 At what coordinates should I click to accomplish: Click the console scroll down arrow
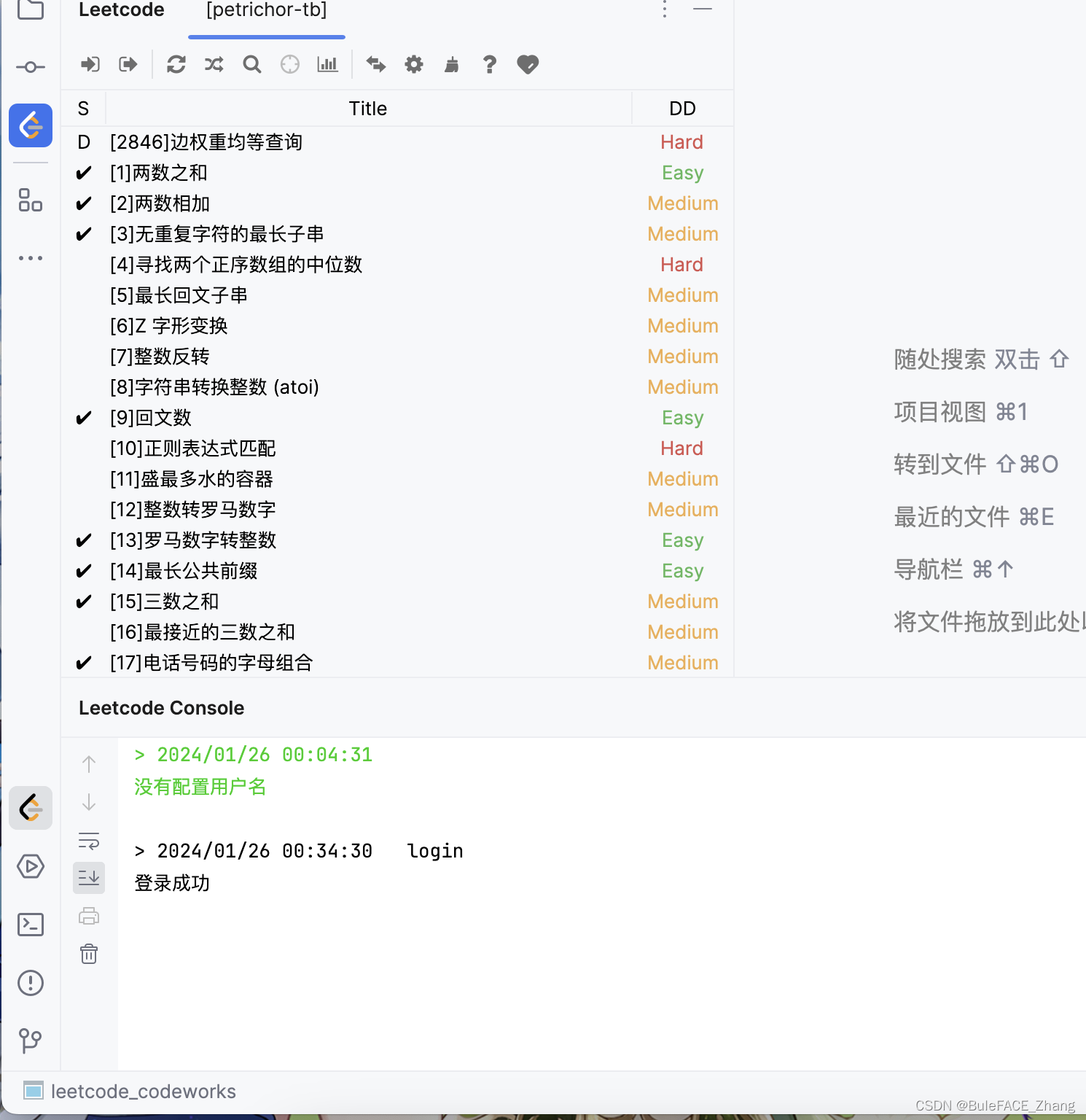point(89,802)
